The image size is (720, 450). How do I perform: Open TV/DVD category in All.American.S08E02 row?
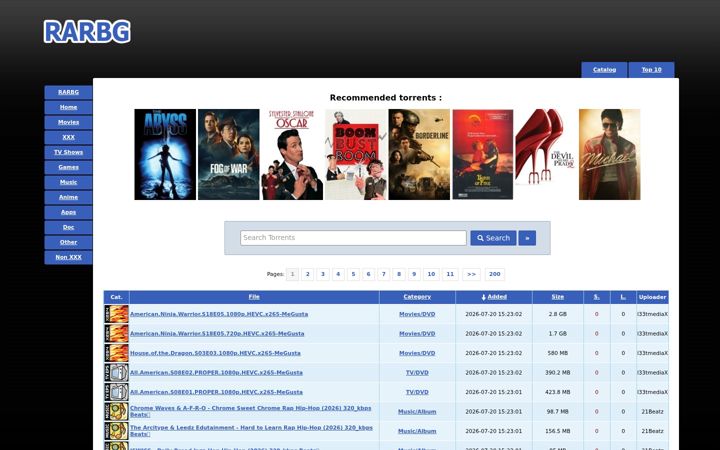[x=417, y=373]
